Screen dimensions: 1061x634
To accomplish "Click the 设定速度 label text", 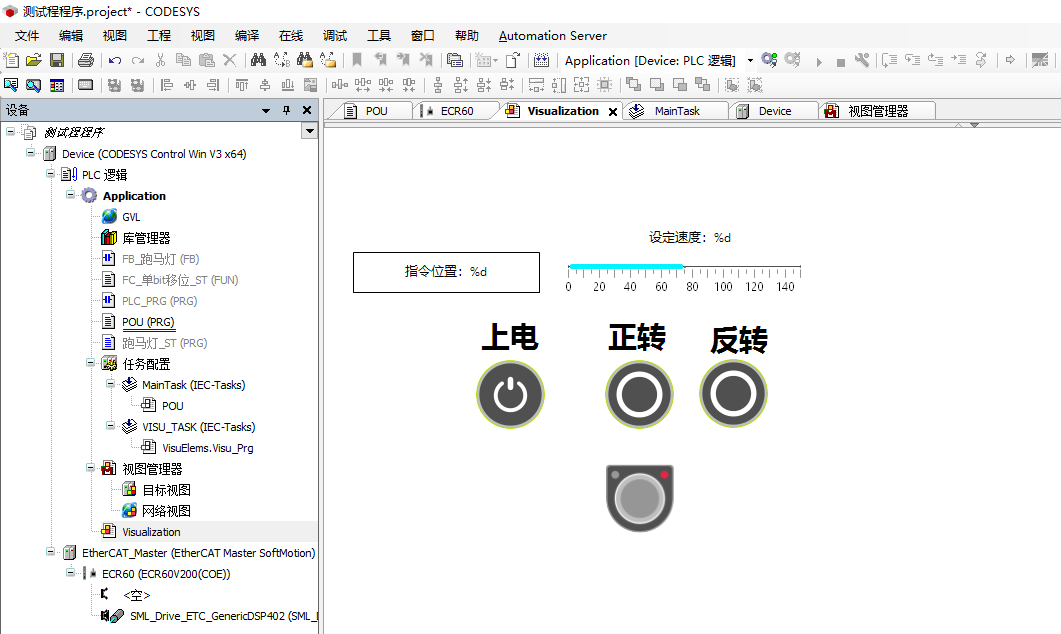I will [x=690, y=237].
